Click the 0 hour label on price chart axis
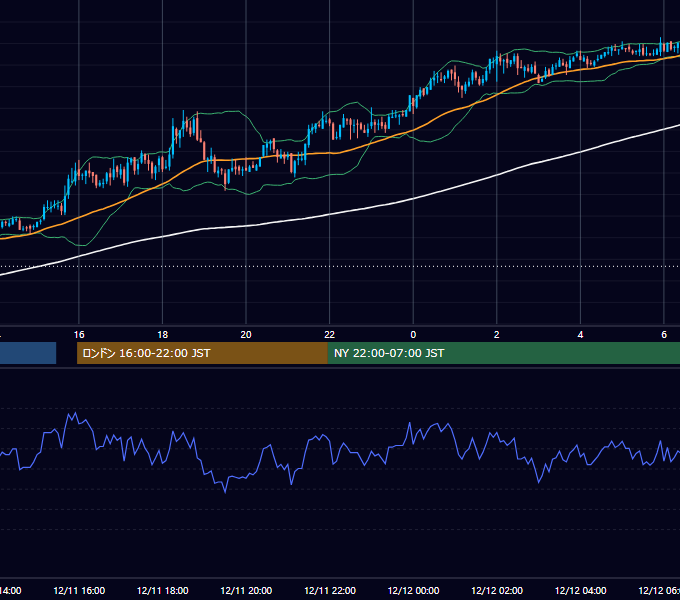 point(413,335)
